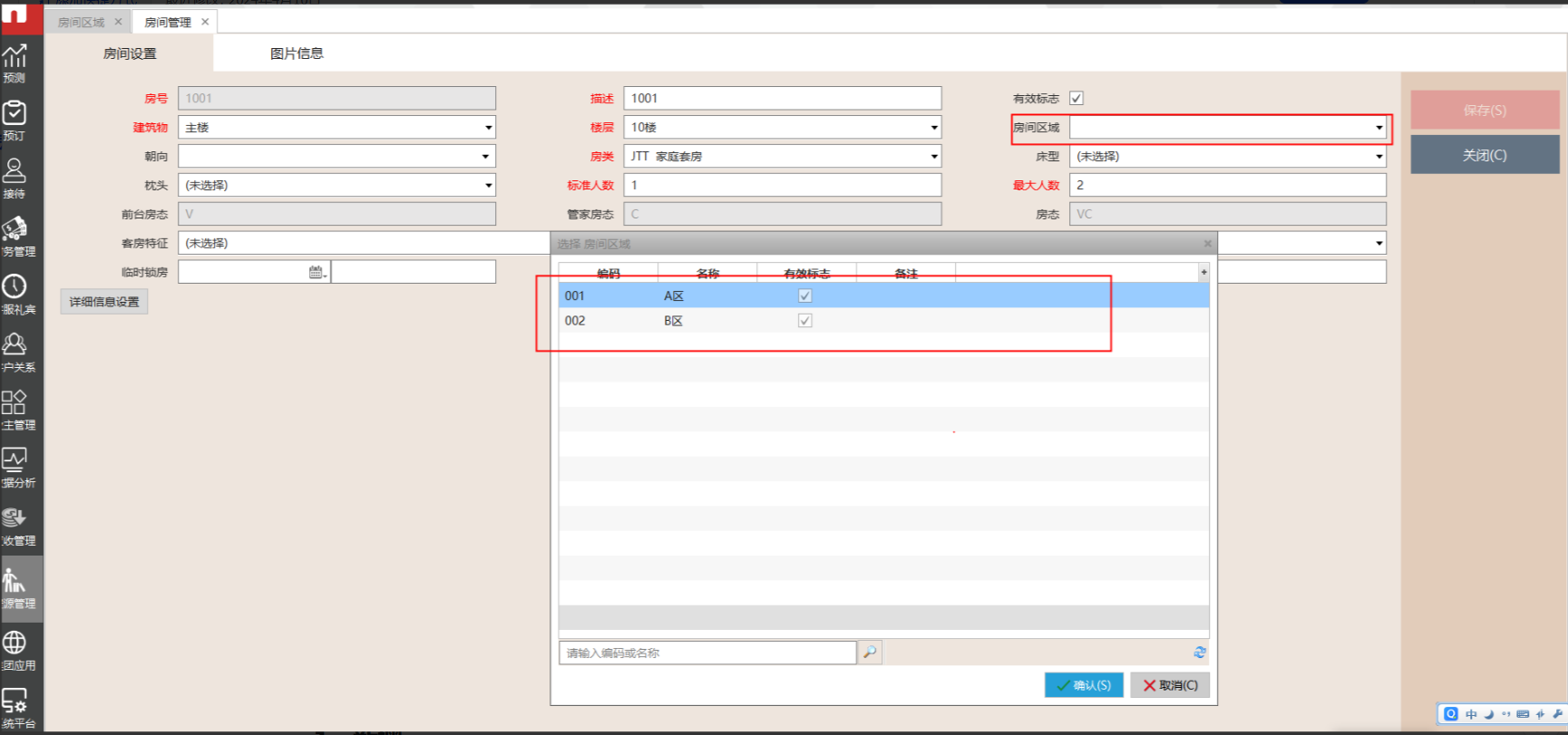Image resolution: width=1568 pixels, height=735 pixels.
Task: Switch to the 房间区域 document tab
Action: point(82,22)
